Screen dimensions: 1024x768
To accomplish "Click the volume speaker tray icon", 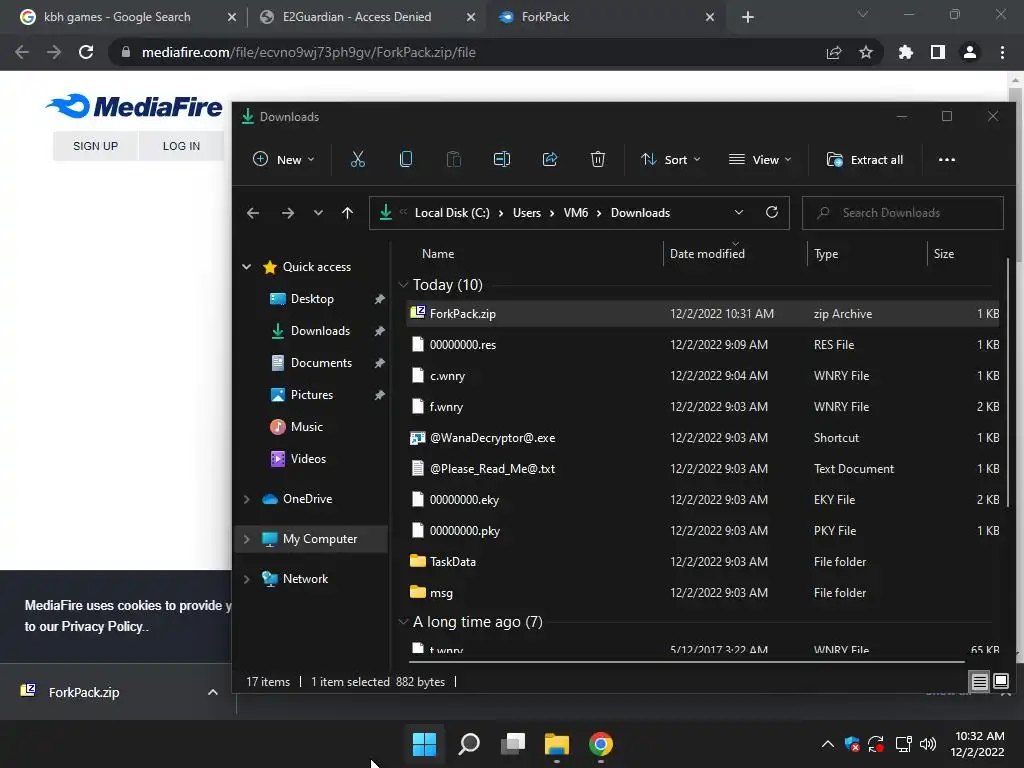I will [x=928, y=744].
